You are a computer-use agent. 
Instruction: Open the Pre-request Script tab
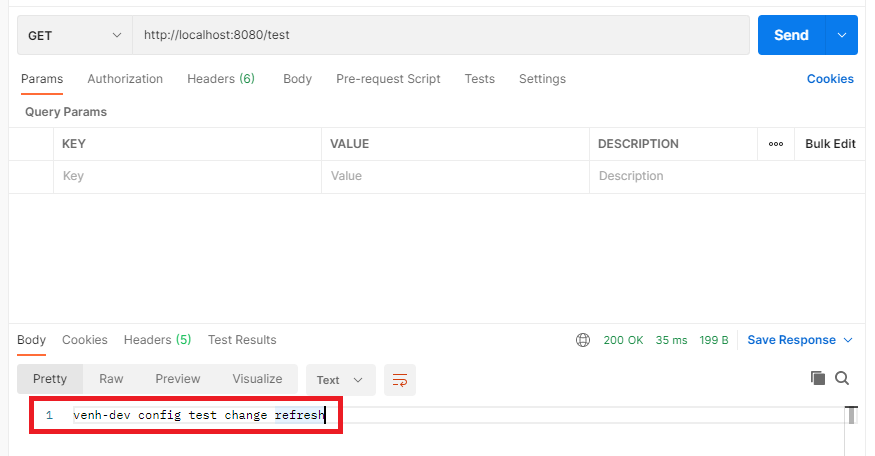coord(388,79)
